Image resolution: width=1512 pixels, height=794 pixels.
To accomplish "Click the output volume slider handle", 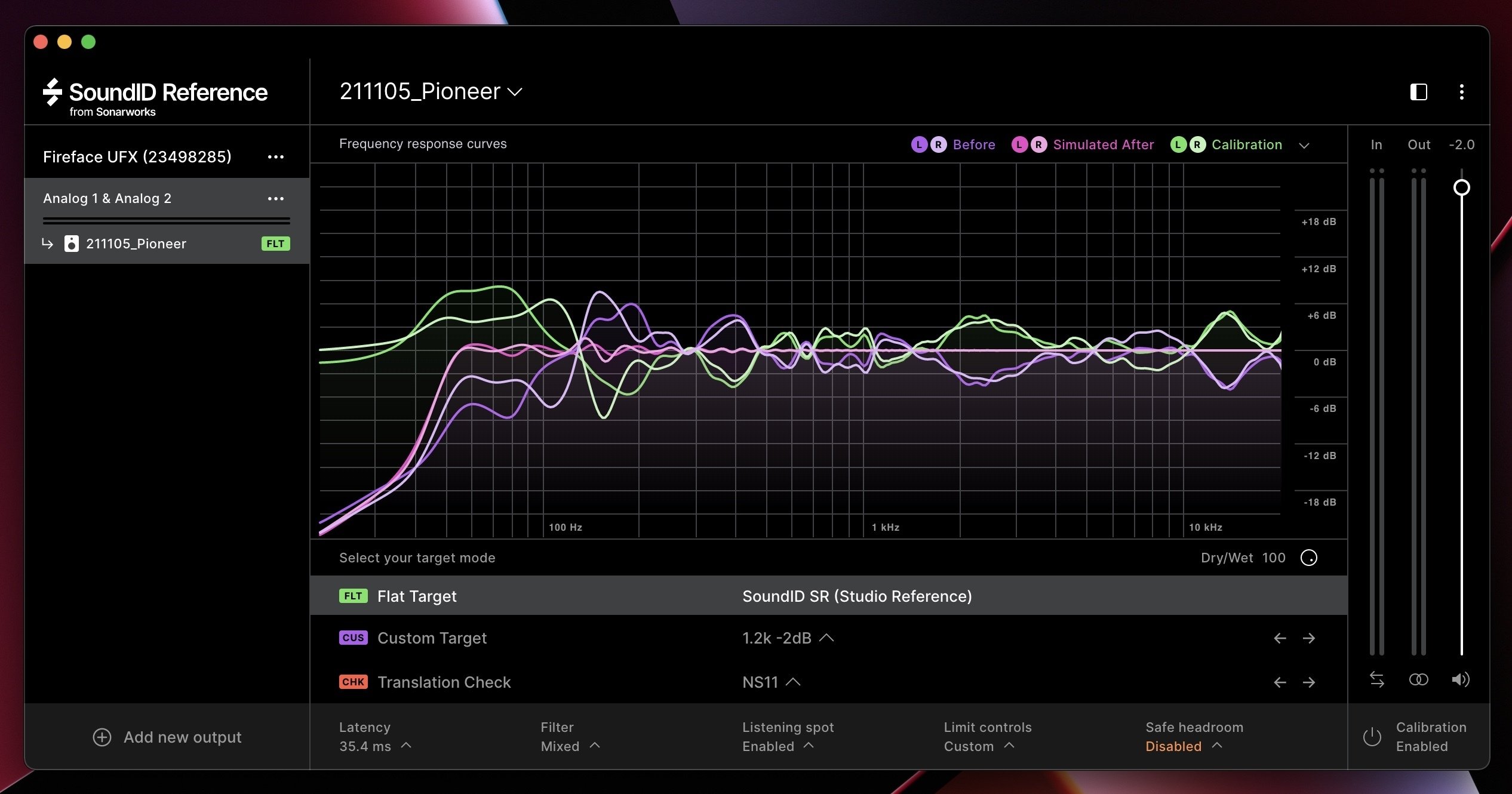I will point(1461,187).
